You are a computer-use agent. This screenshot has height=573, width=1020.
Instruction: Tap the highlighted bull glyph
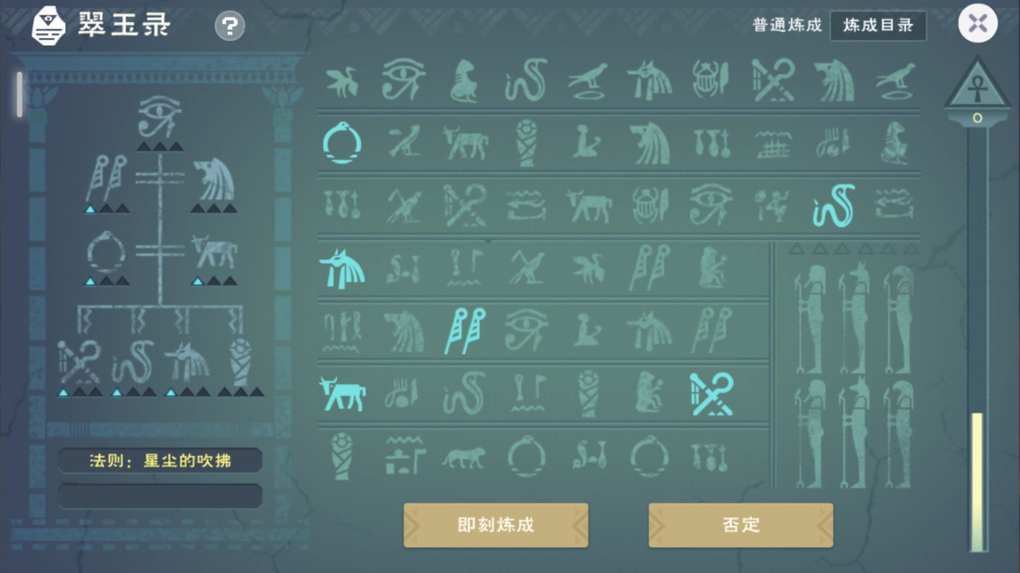coord(342,393)
